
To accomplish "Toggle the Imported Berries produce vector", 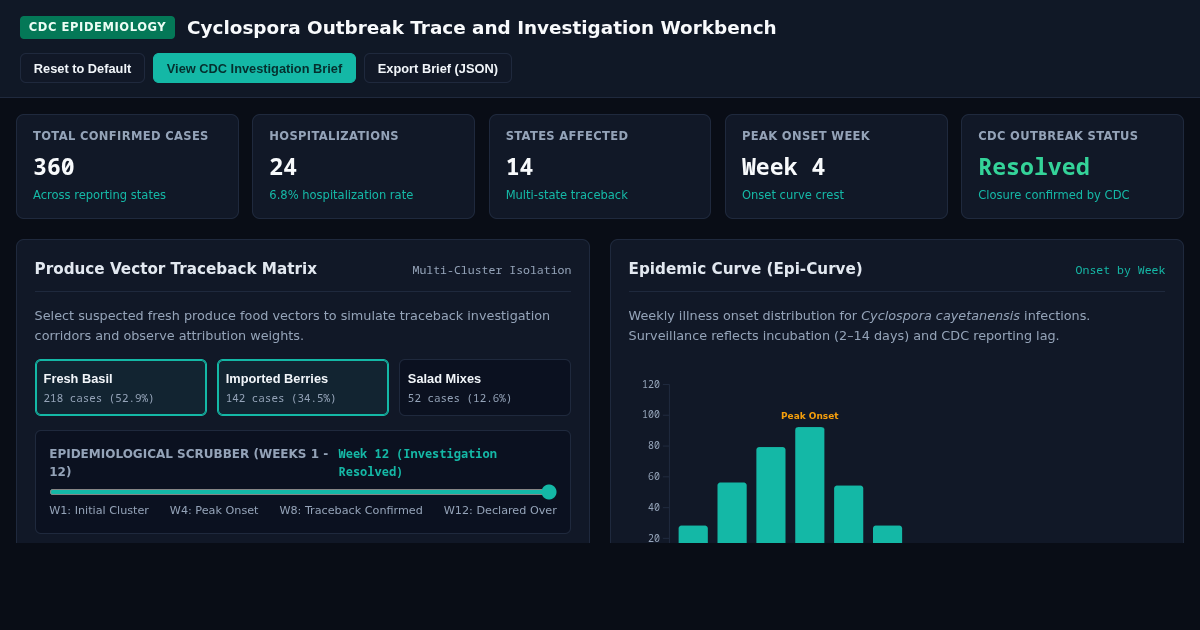I will point(303,388).
